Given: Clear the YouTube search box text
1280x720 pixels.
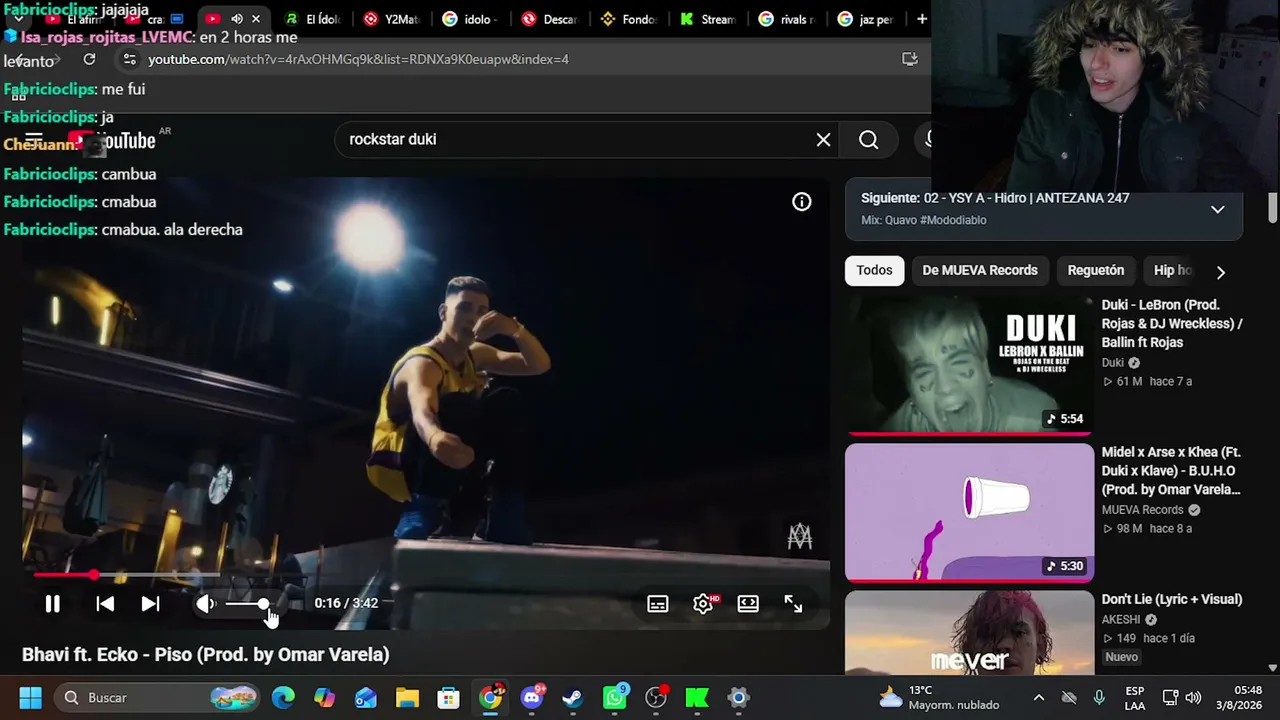Looking at the screenshot, I should tap(823, 140).
